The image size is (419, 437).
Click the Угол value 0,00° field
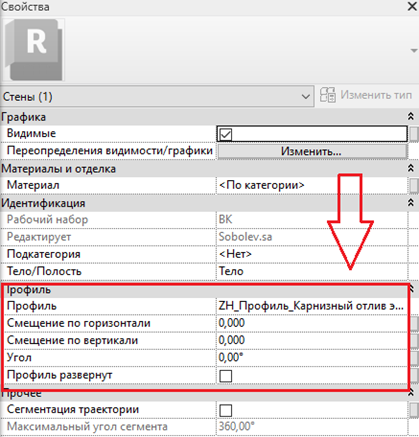pos(312,358)
